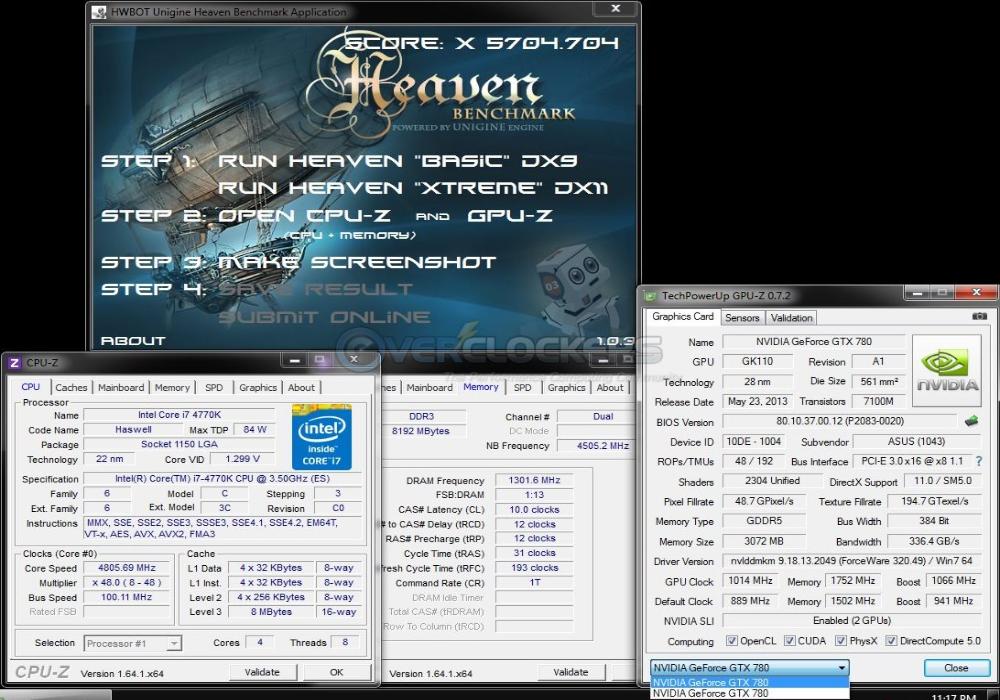
Task: Click Submit Online in Heaven window
Action: pyautogui.click(x=325, y=317)
